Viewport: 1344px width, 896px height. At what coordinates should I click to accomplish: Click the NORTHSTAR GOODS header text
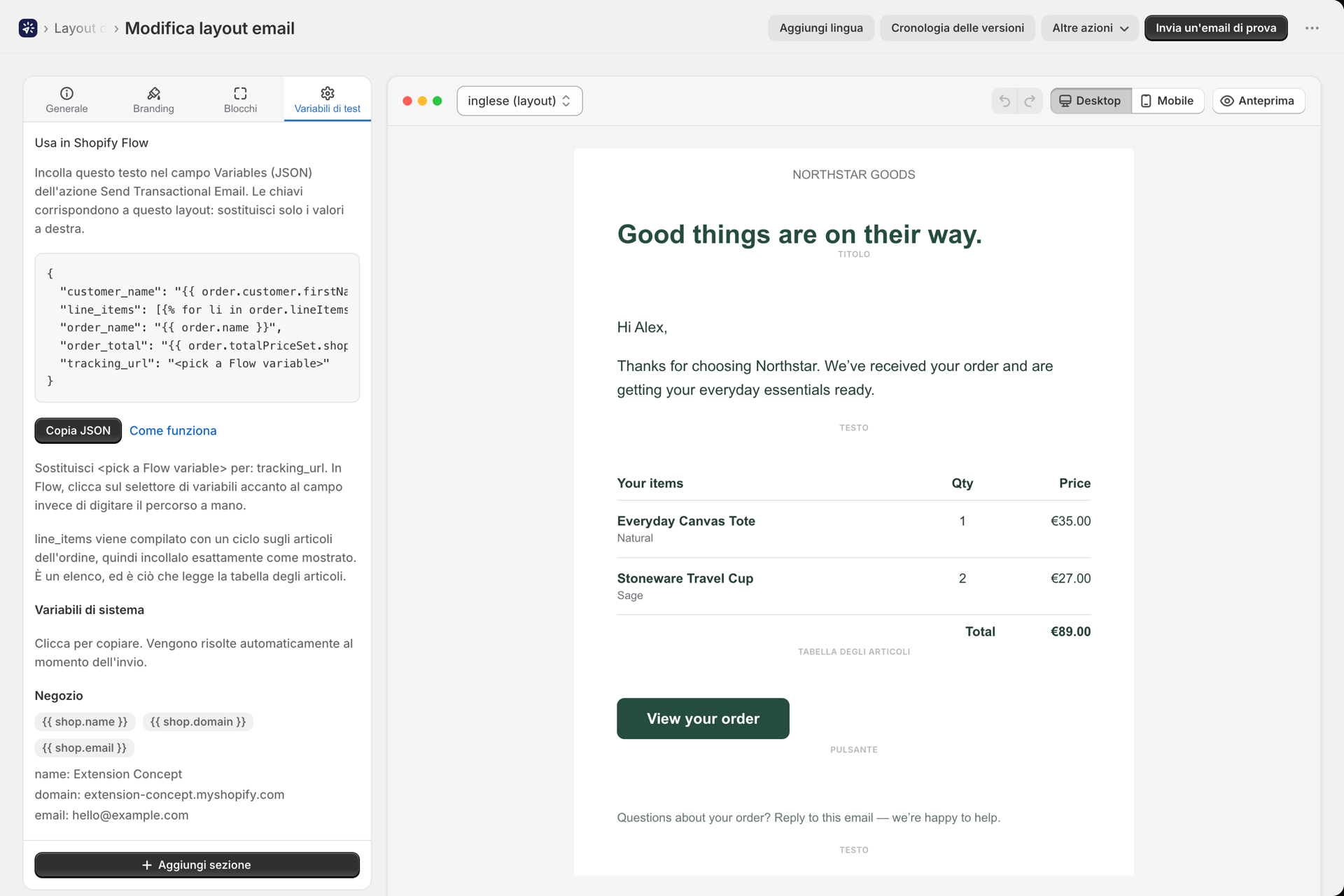coord(853,174)
